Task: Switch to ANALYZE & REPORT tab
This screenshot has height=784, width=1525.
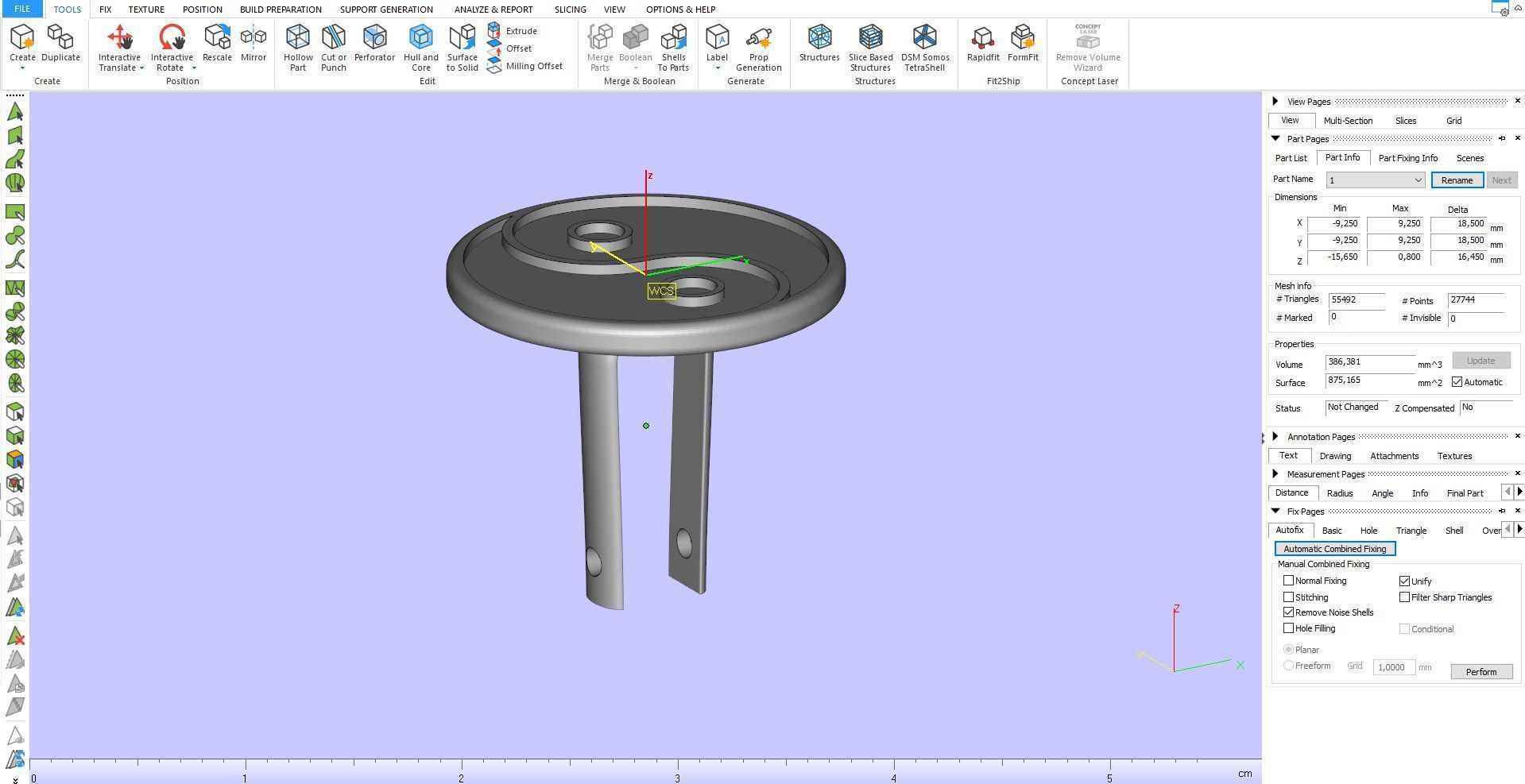Action: pyautogui.click(x=493, y=10)
